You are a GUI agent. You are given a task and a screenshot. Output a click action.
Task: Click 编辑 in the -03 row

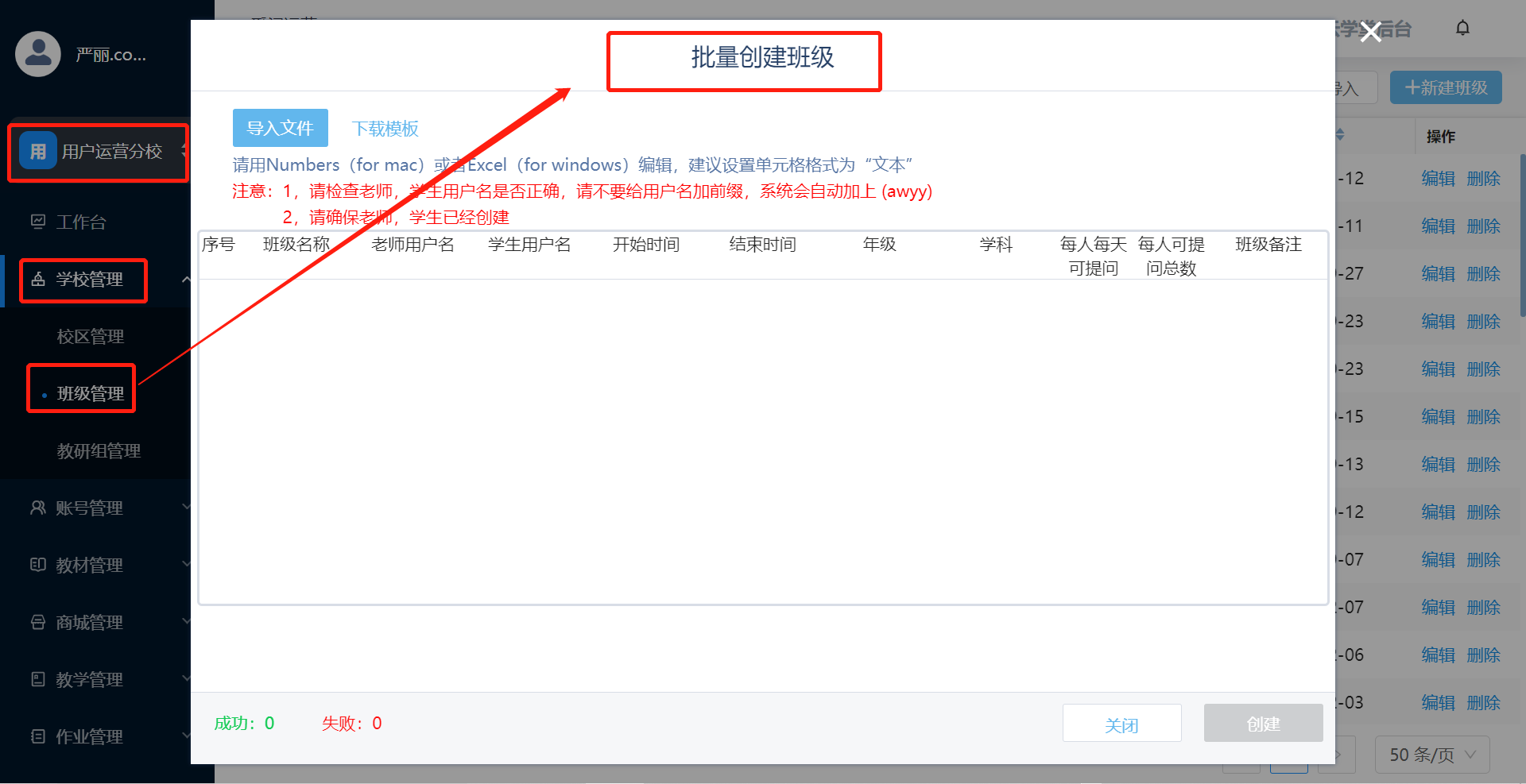coord(1439,703)
